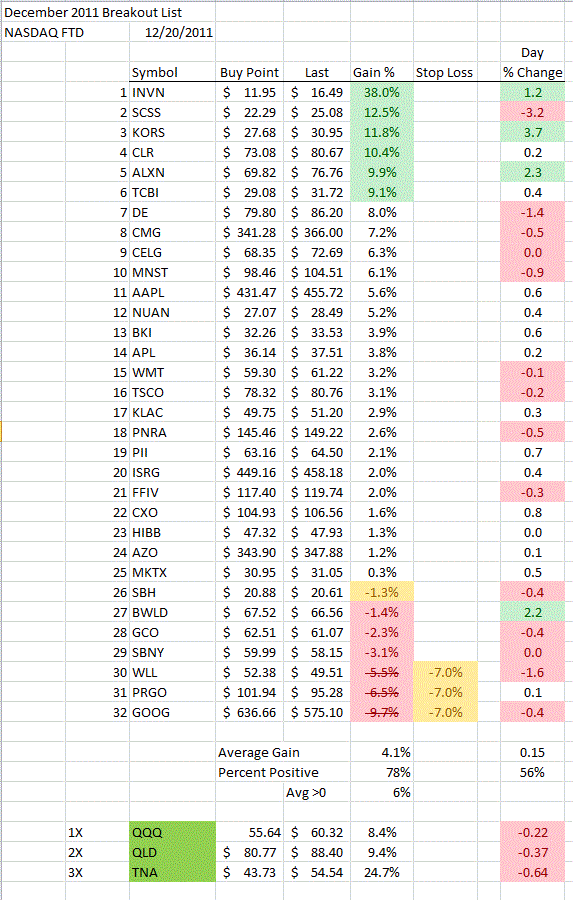Click WLL stop loss -7.0% cell
The width and height of the screenshot is (573, 900).
coord(446,673)
